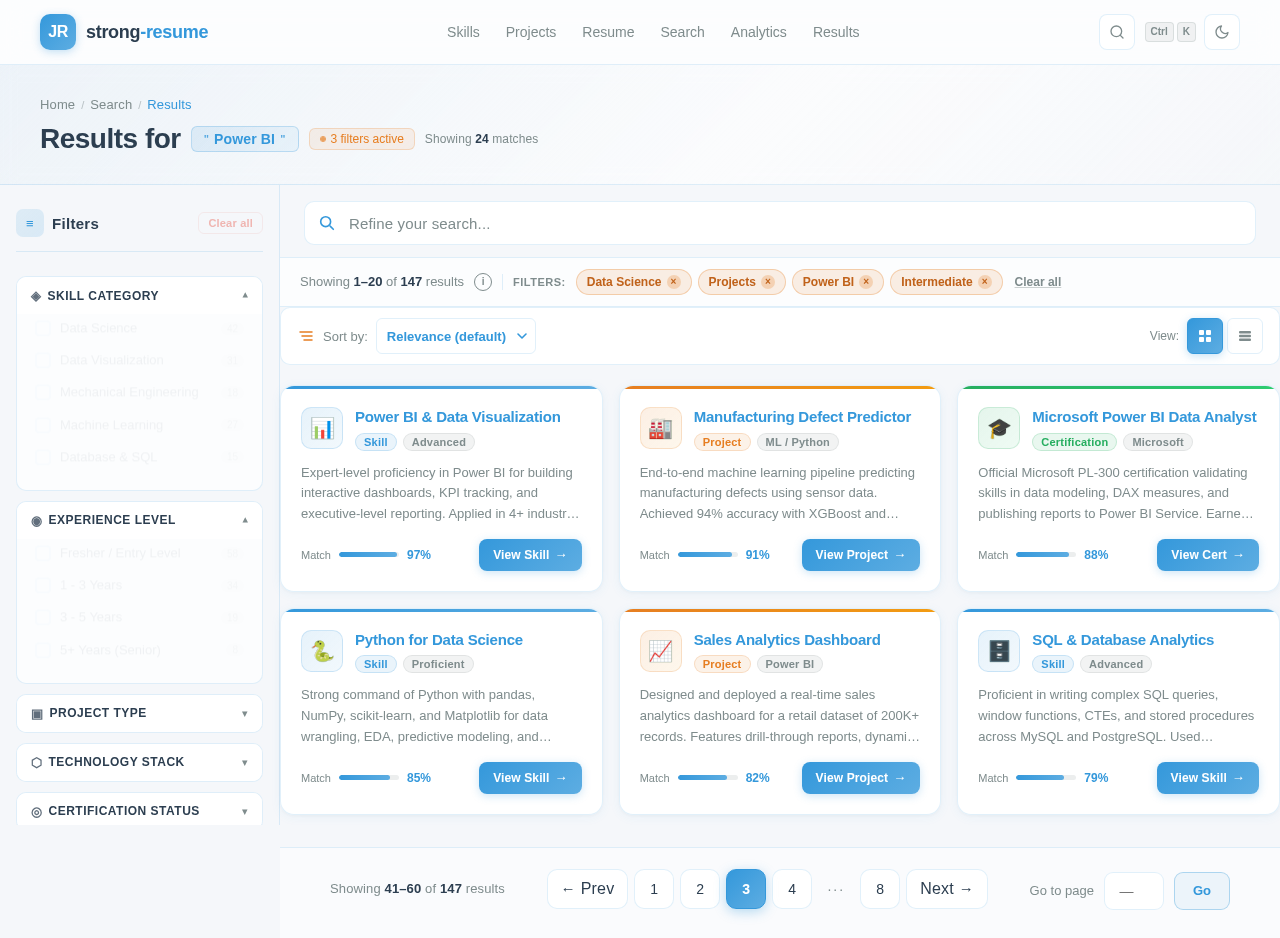Screen dimensions: 1280x938
Task: Click the JR logo icon
Action: (58, 32)
